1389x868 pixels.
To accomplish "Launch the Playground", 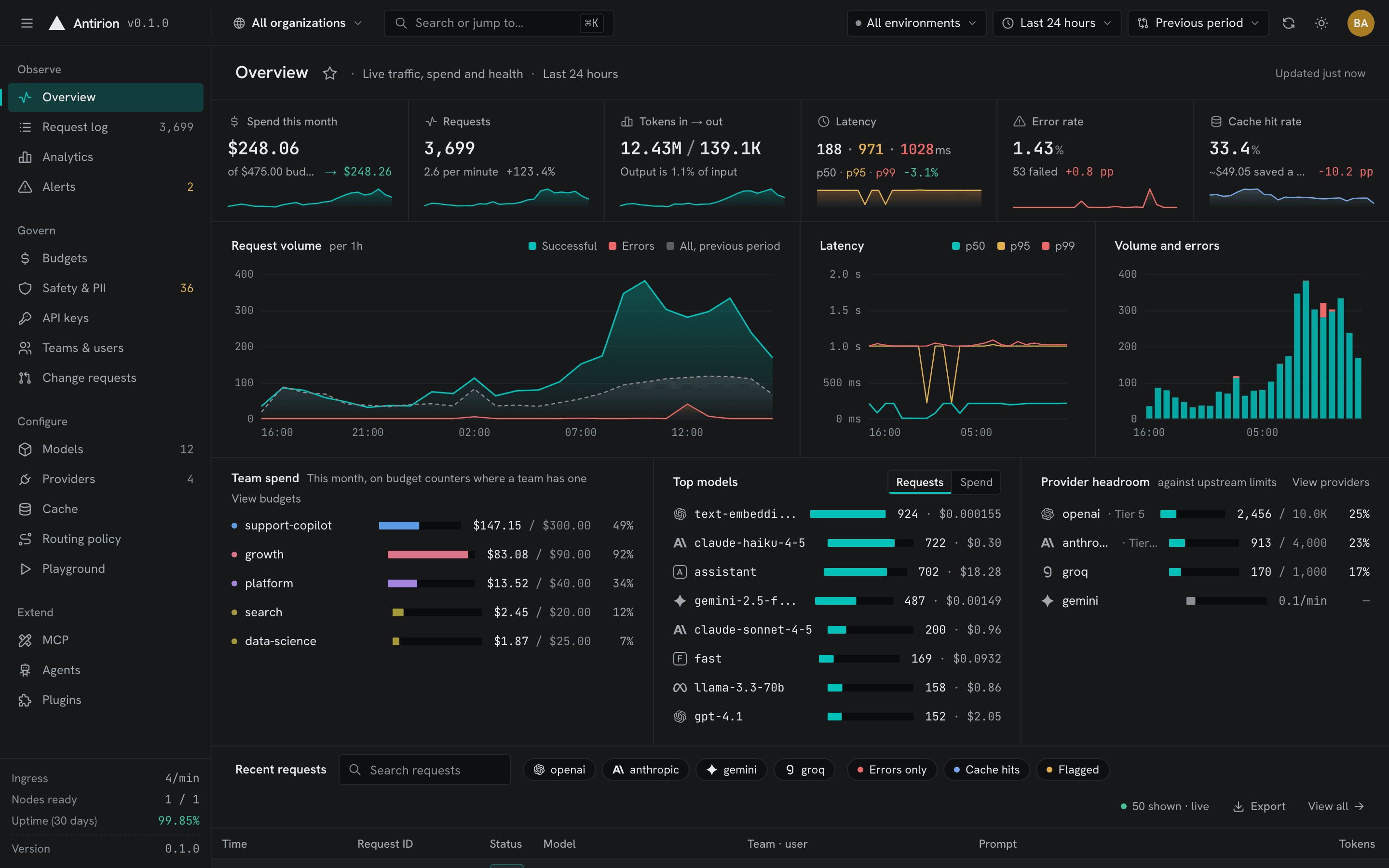I will [106, 569].
